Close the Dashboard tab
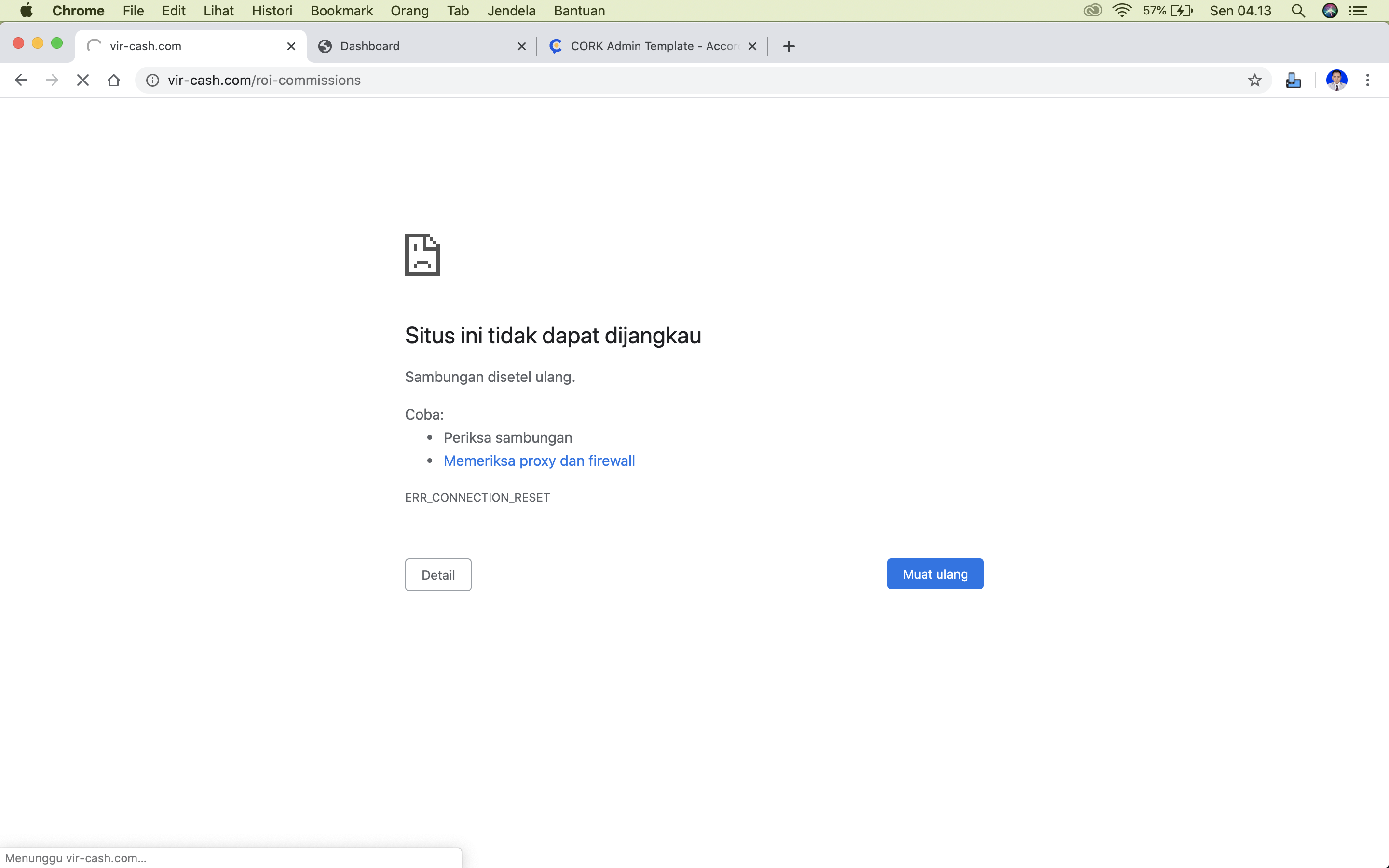The width and height of the screenshot is (1389, 868). [x=521, y=46]
